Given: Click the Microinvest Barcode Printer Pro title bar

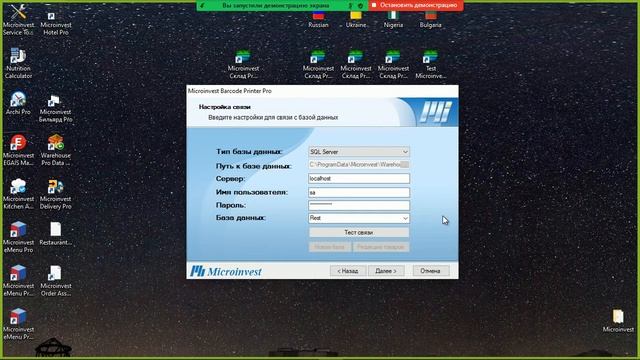Looking at the screenshot, I should click(x=322, y=91).
